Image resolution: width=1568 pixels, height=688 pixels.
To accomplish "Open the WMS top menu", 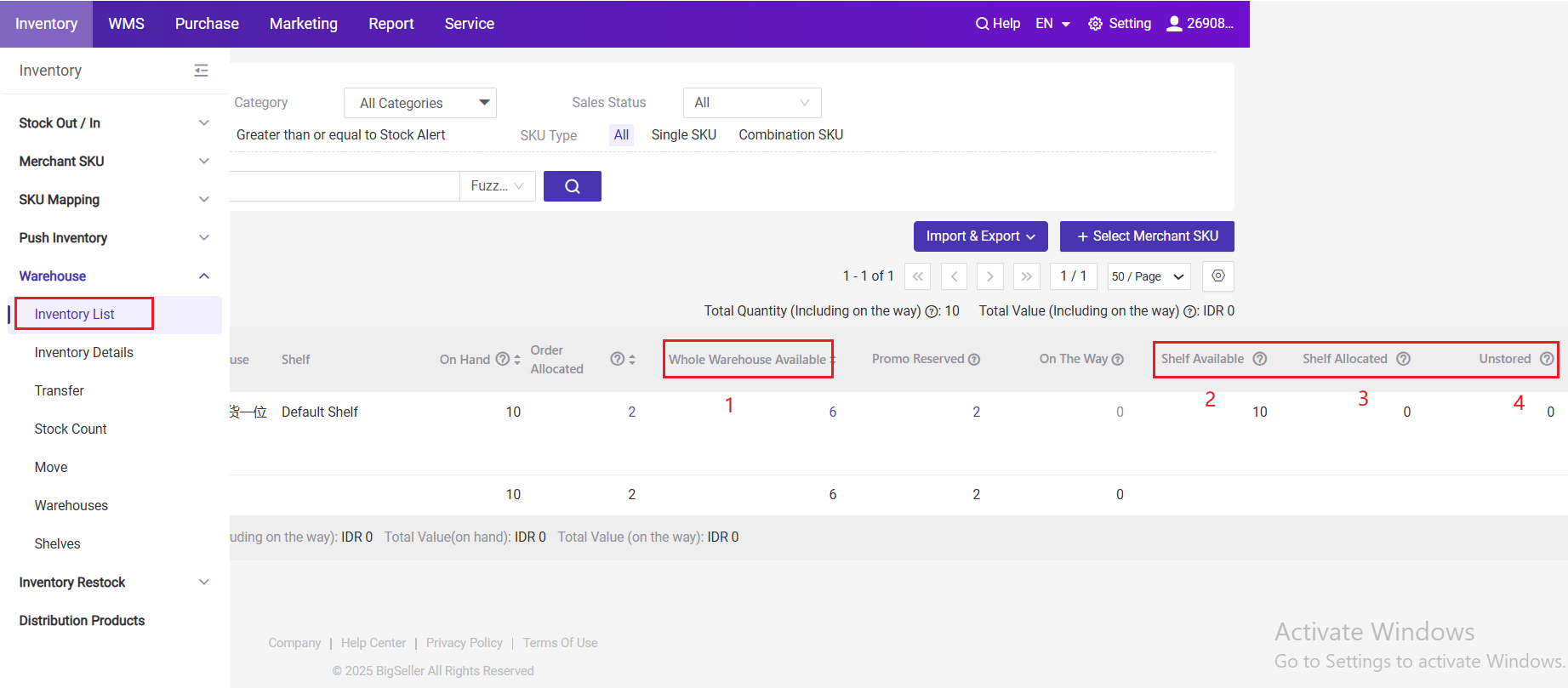I will tap(126, 24).
